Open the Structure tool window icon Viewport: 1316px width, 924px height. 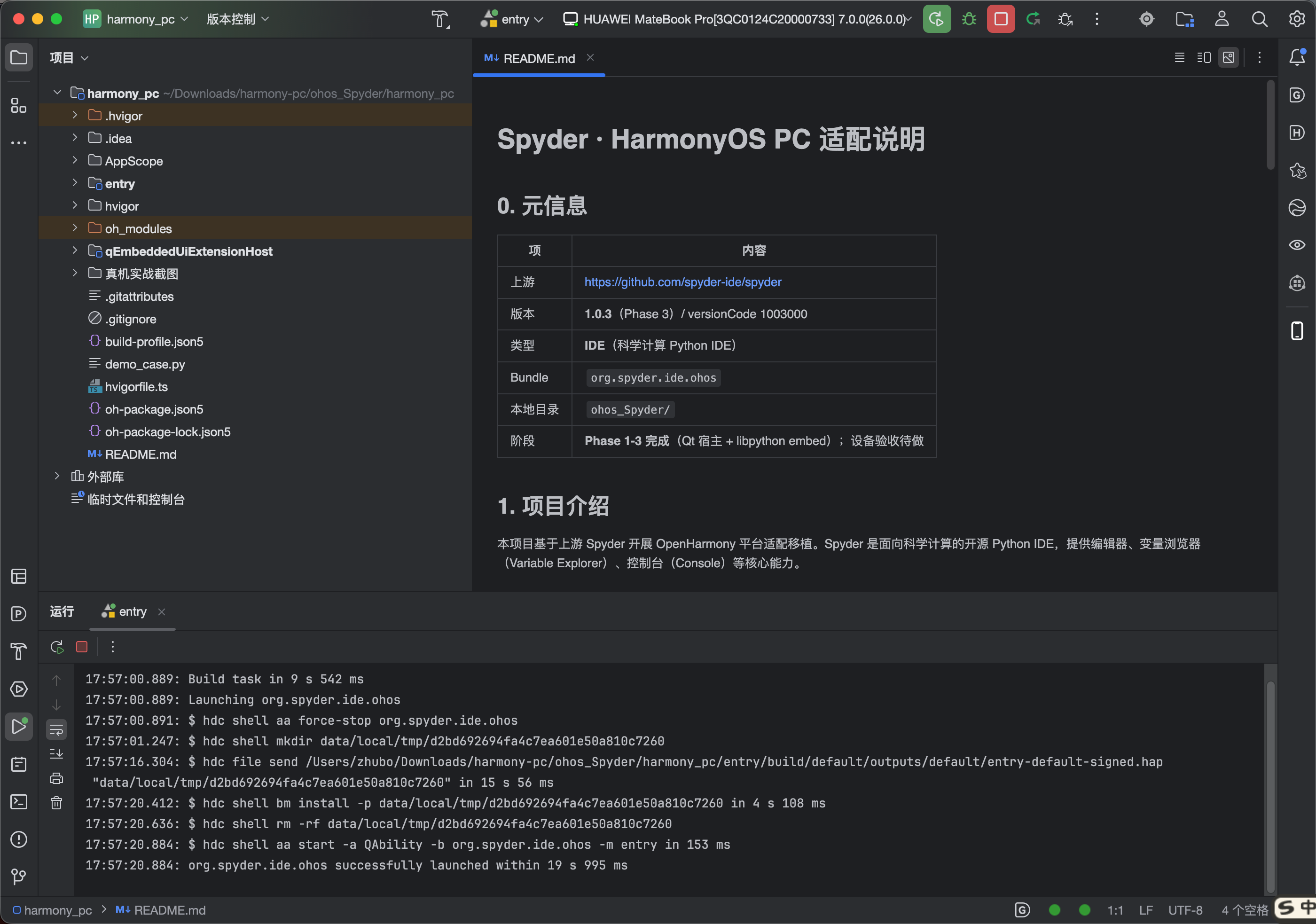pyautogui.click(x=18, y=105)
